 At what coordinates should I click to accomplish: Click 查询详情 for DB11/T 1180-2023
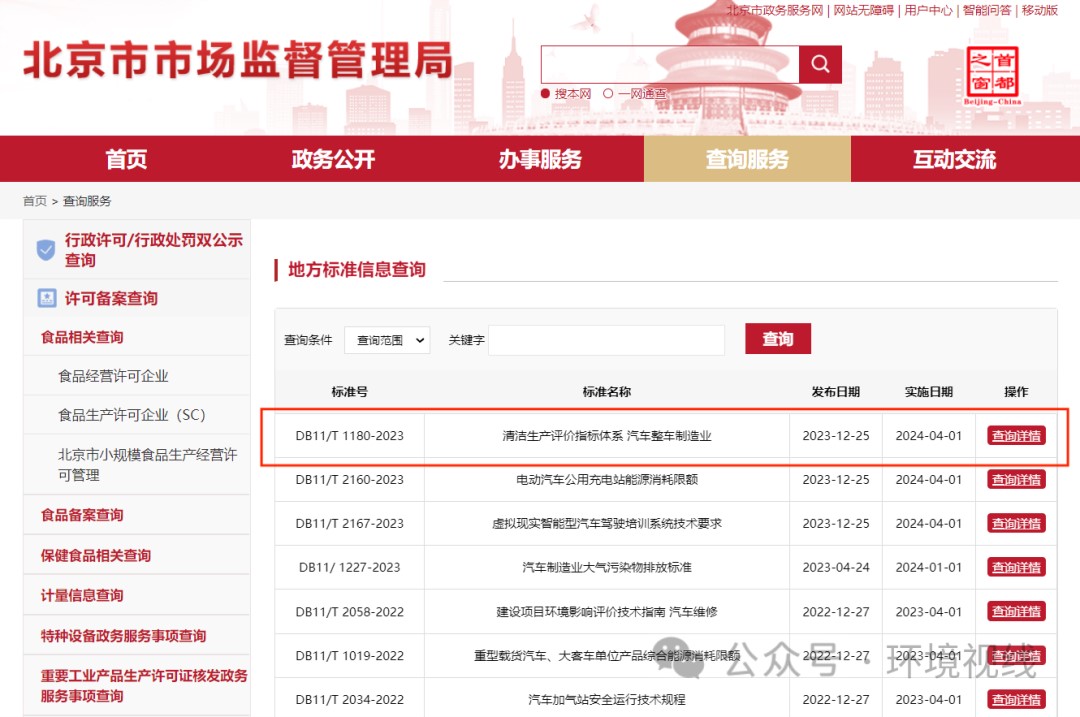1016,436
